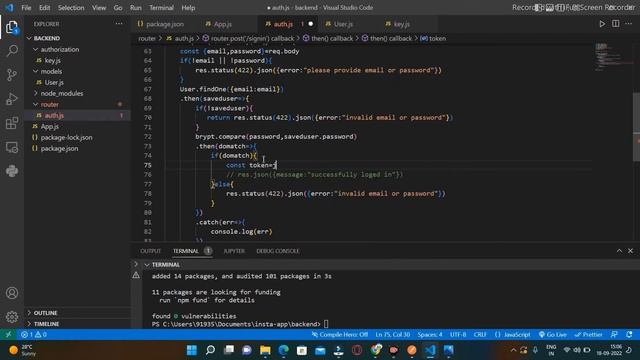The height and width of the screenshot is (360, 640).
Task: Change indentation Spaces: 4
Action: pos(429,335)
